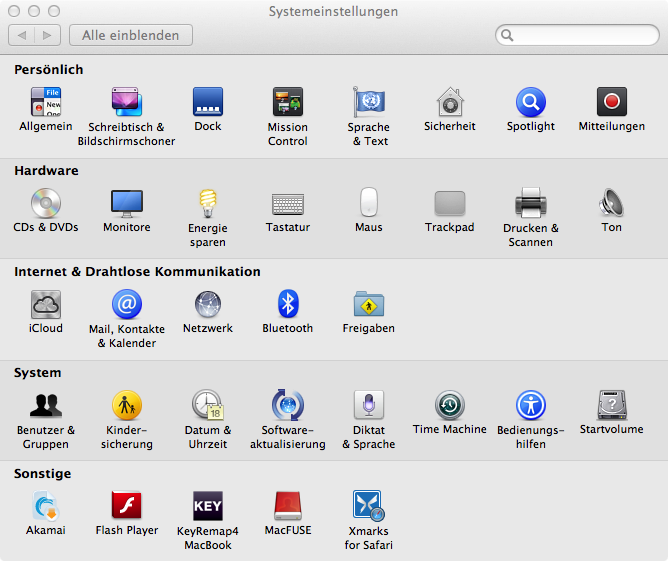
Task: Open the Allgemein preferences pane
Action: (x=46, y=103)
